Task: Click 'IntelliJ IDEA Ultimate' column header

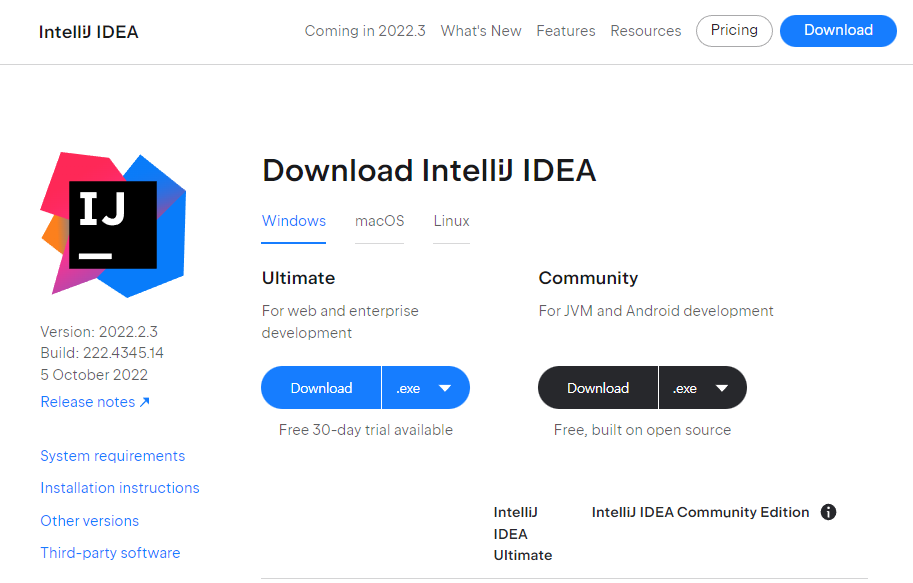Action: [x=522, y=533]
